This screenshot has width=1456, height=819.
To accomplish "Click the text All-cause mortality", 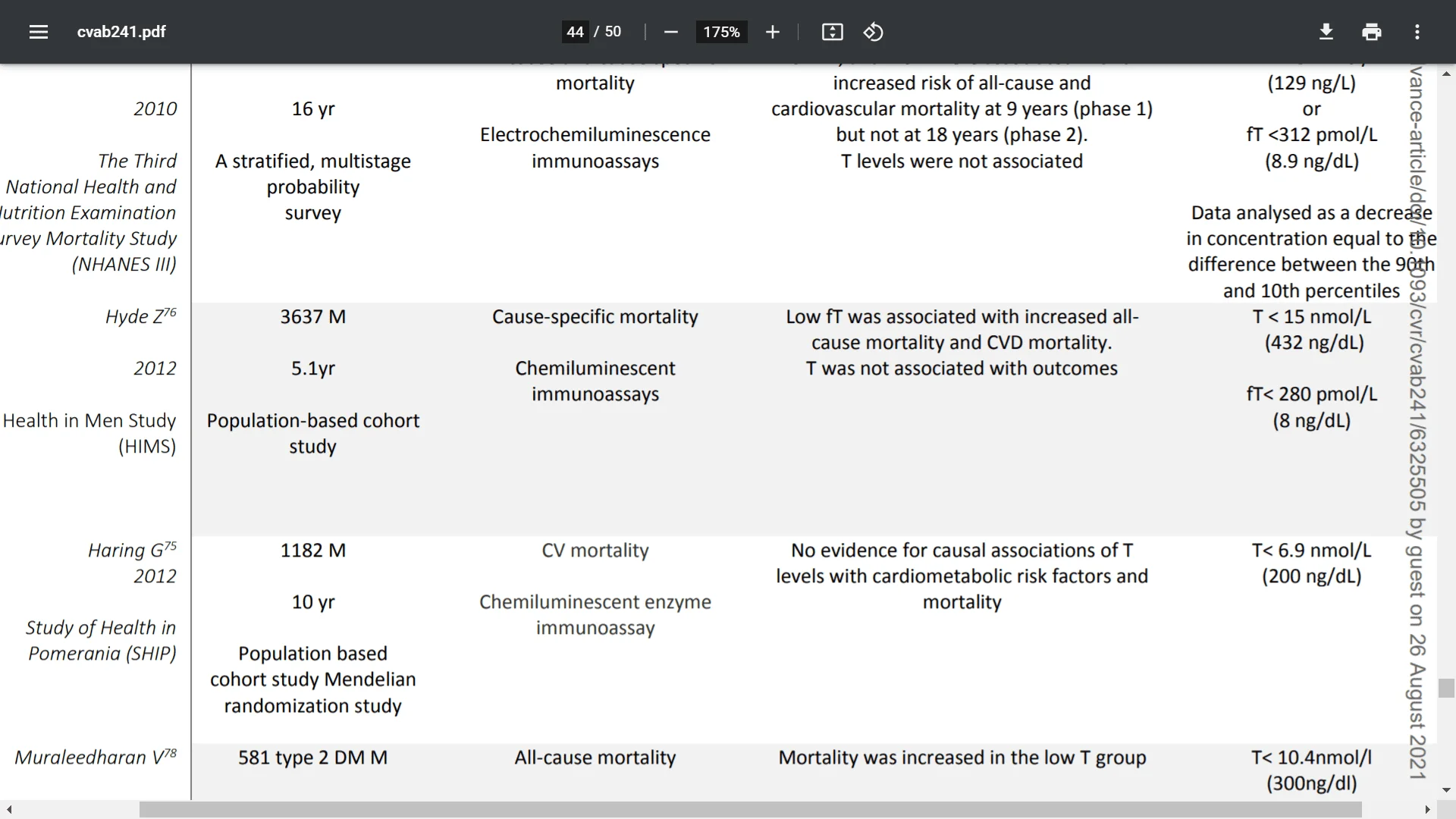I will click(595, 757).
